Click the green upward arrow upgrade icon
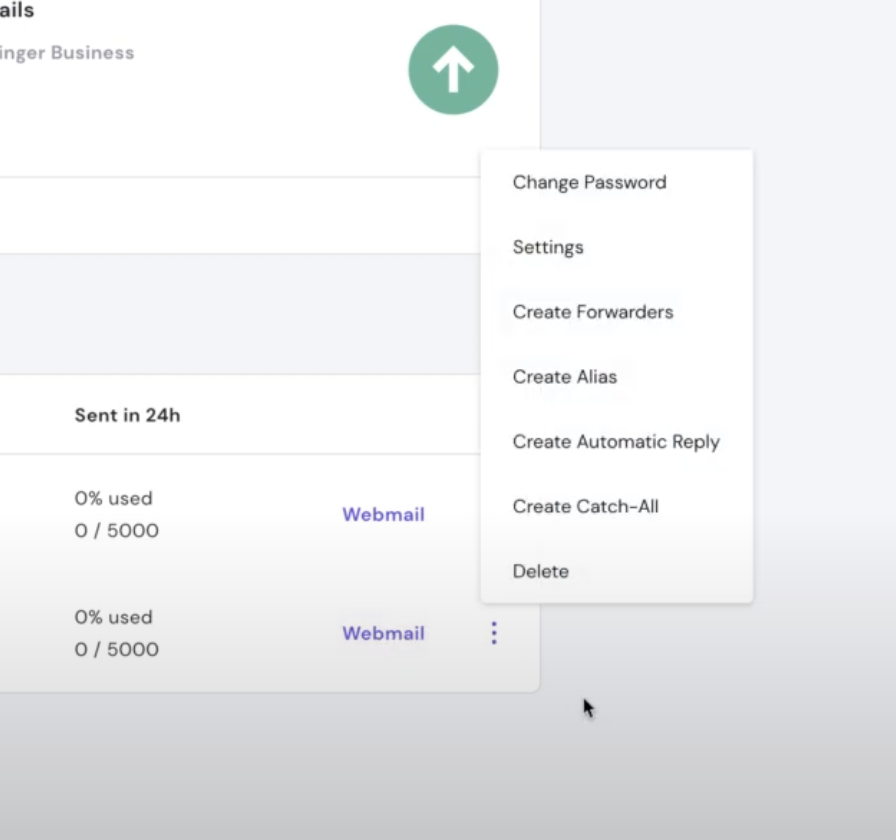This screenshot has width=896, height=840. (453, 70)
